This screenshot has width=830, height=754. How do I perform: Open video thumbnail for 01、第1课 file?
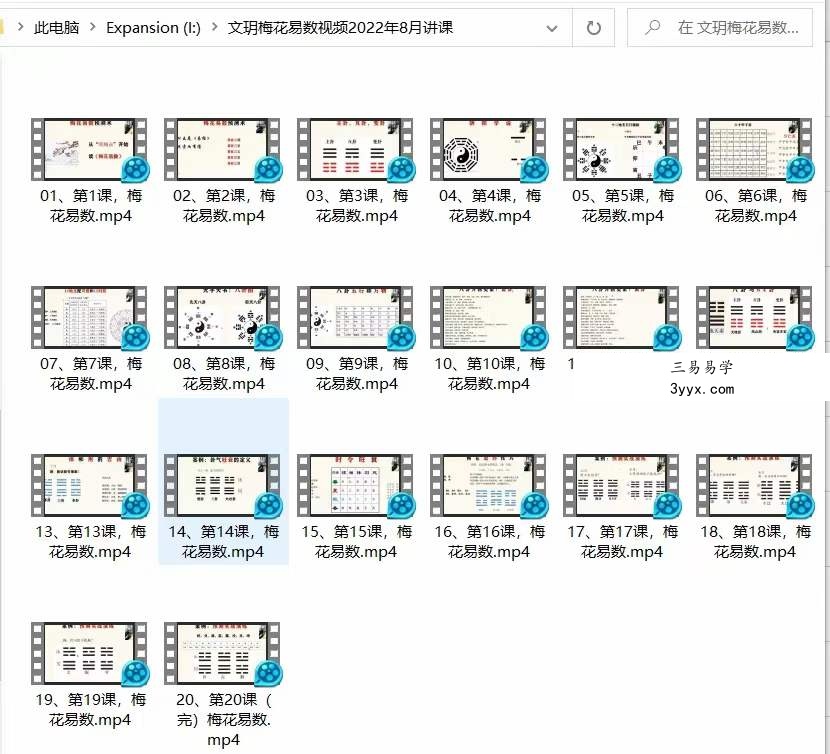tap(89, 149)
